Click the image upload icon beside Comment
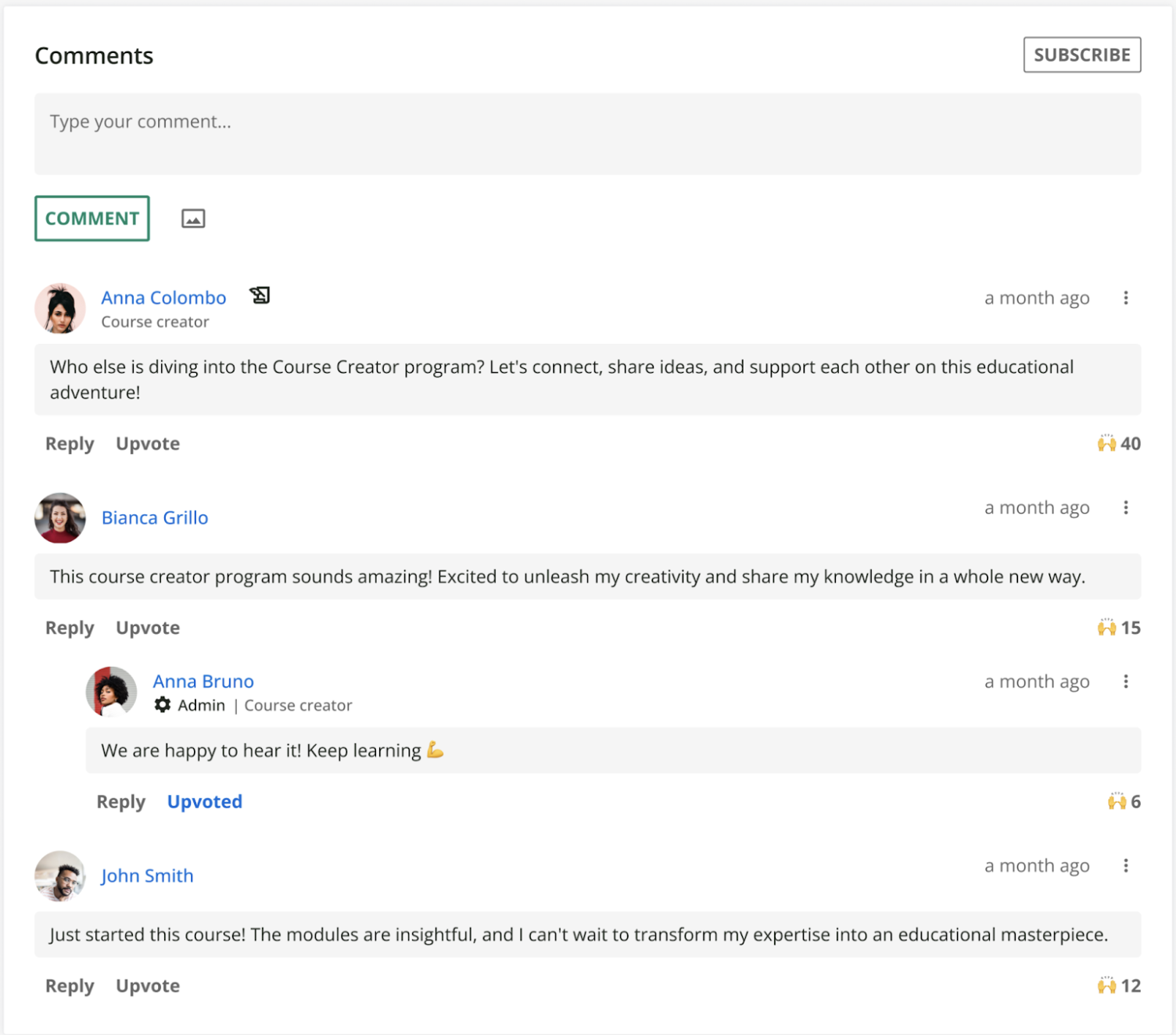 (x=193, y=219)
